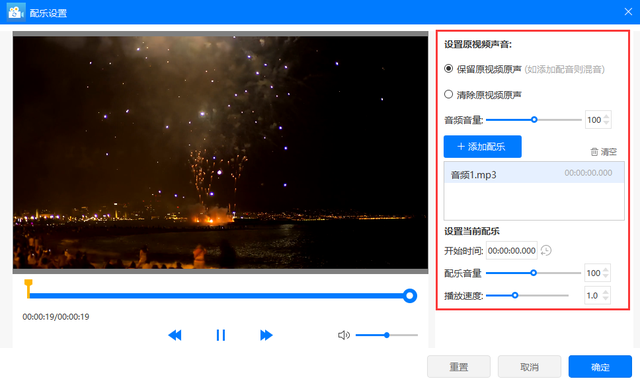Increase 配乐音量 with up arrow
Viewport: 640px width, 385px height.
[x=606, y=269]
